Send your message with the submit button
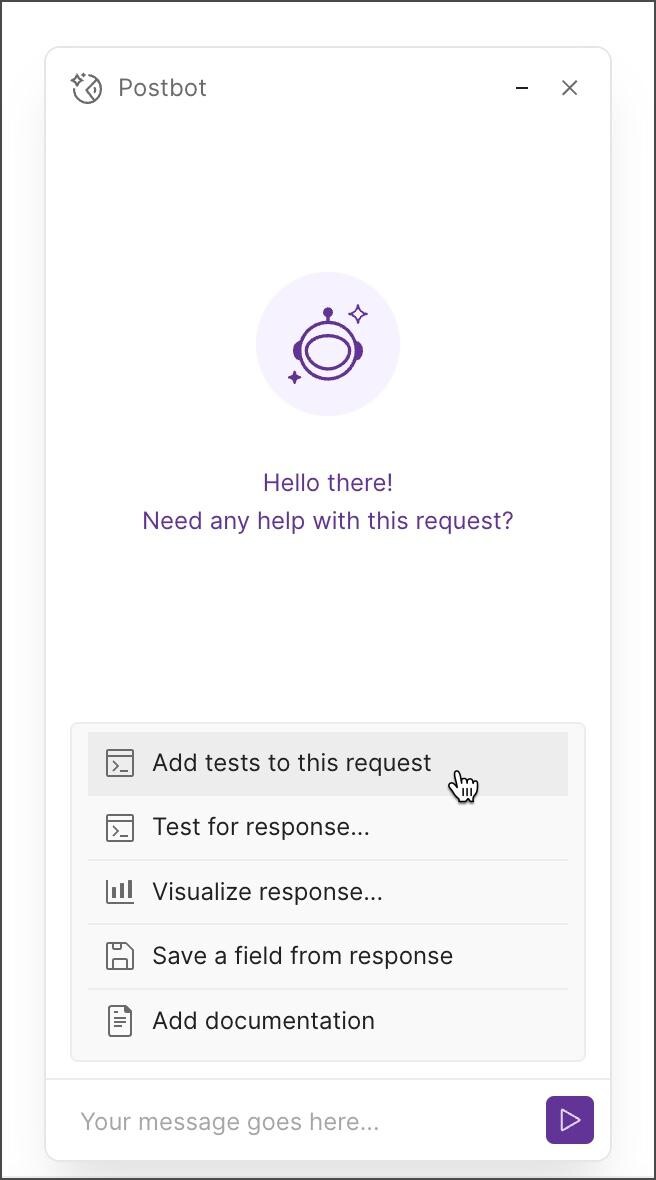The image size is (656, 1180). click(569, 1120)
